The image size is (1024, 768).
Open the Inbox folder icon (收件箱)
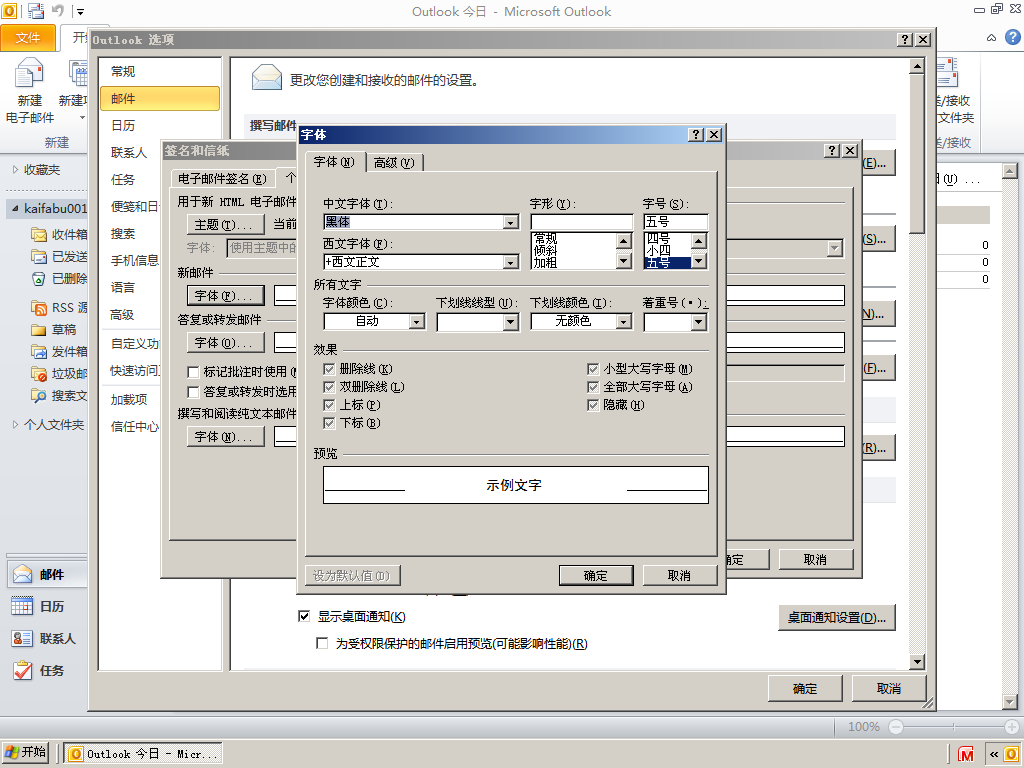pyautogui.click(x=39, y=234)
